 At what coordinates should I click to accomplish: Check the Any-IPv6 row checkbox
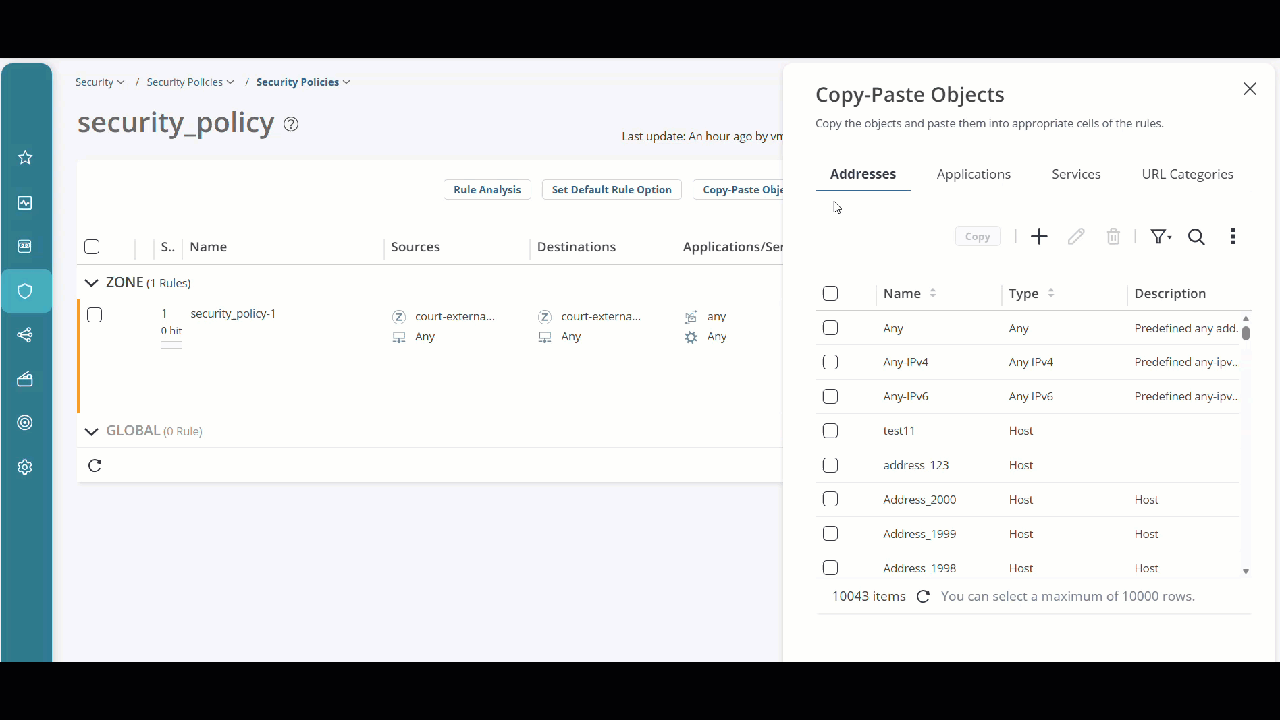tap(830, 396)
